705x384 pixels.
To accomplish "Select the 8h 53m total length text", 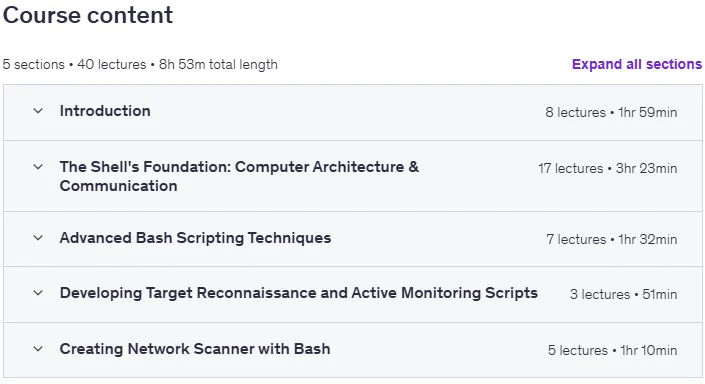I will pos(218,64).
